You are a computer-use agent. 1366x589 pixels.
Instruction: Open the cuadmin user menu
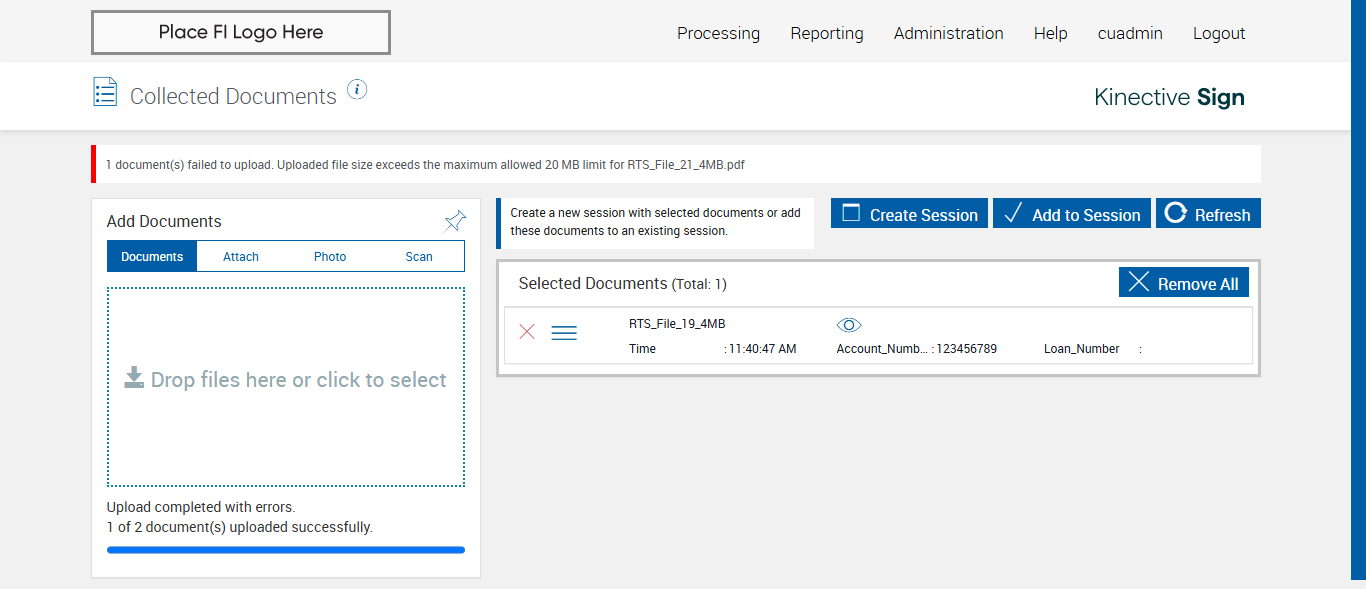(1129, 33)
